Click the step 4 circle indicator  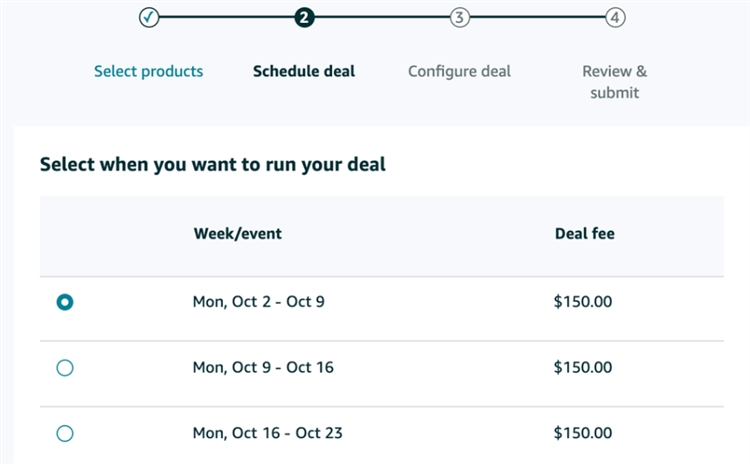[615, 18]
